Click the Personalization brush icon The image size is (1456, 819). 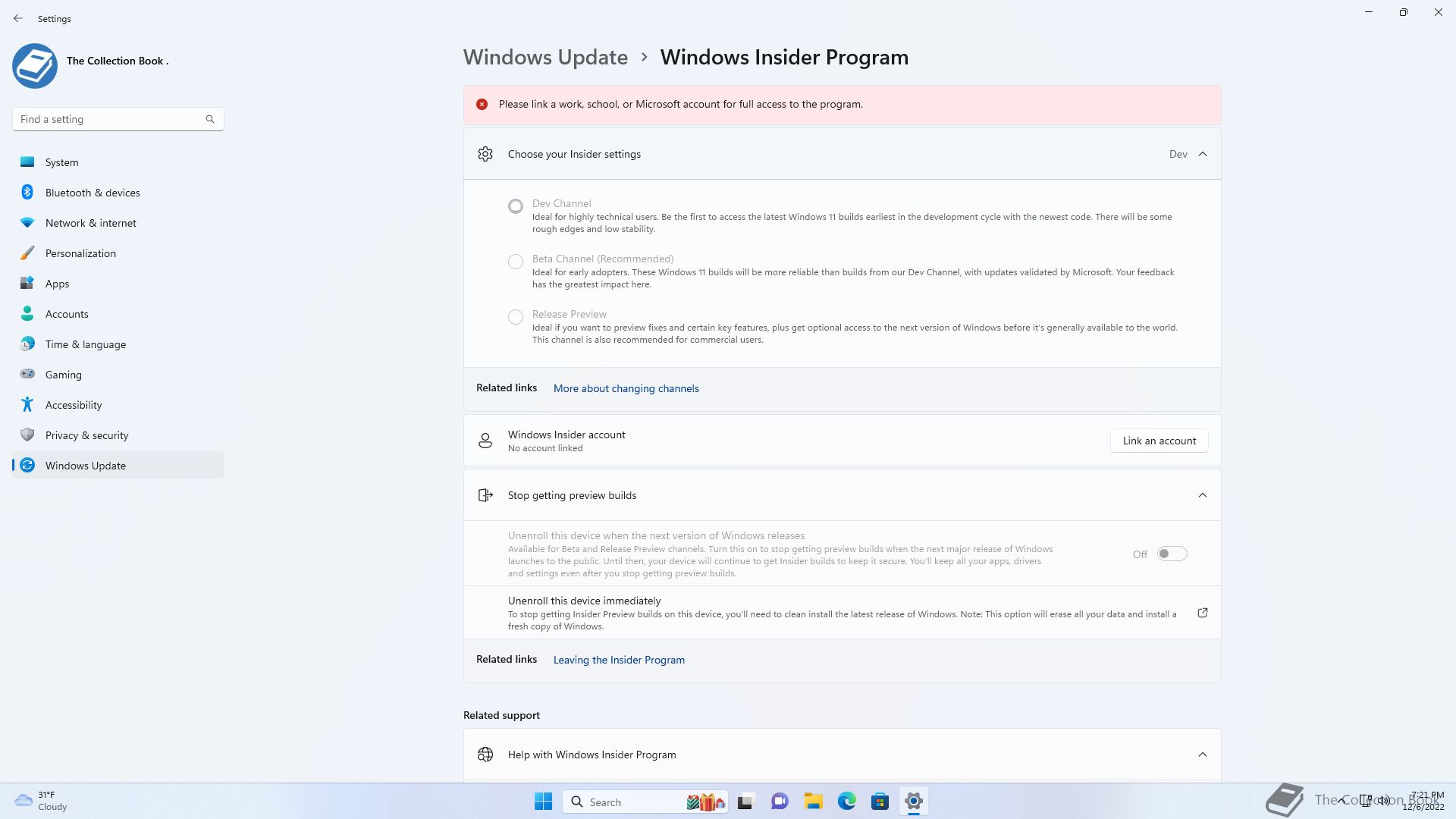pos(27,253)
